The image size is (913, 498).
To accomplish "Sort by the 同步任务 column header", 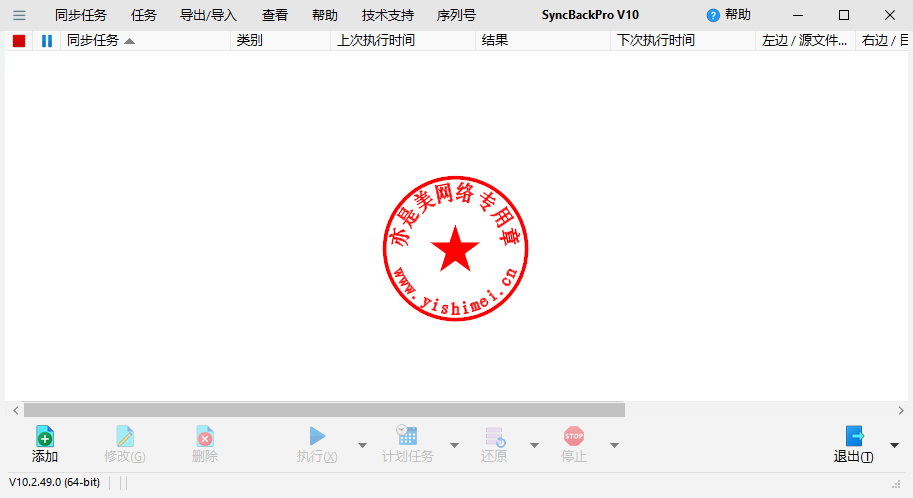I will pyautogui.click(x=146, y=41).
